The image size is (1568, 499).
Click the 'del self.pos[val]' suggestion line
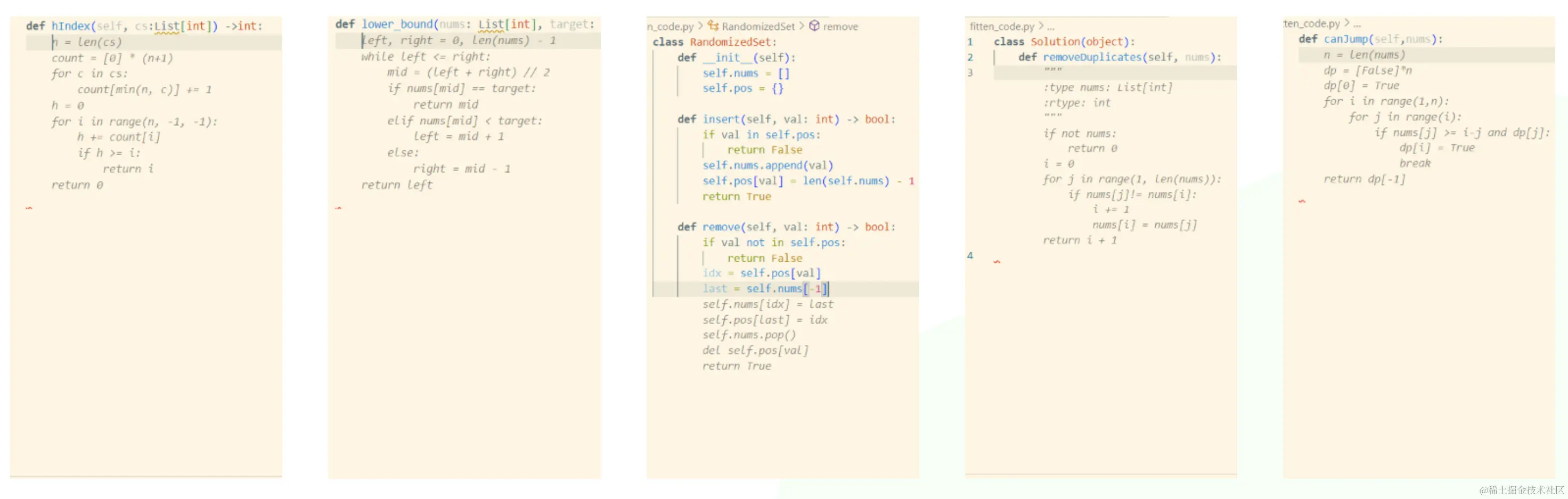[x=755, y=350]
